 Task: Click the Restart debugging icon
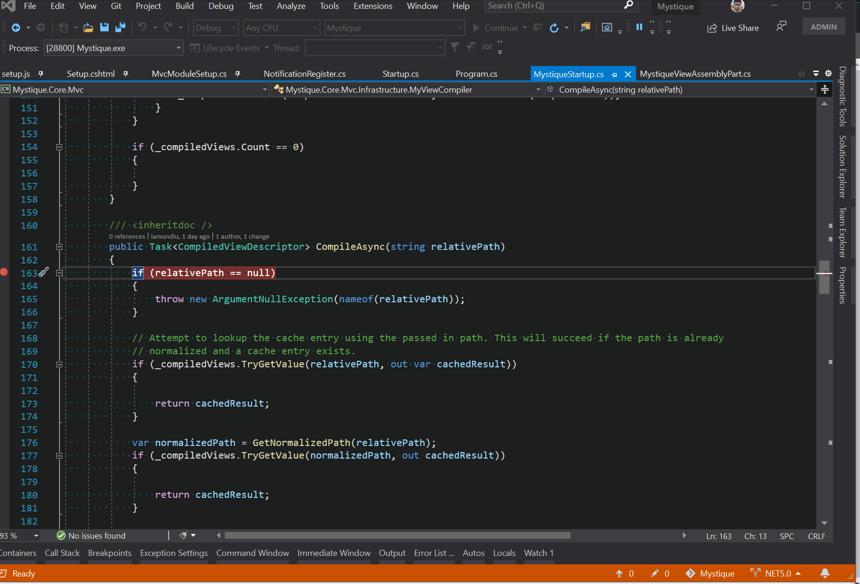[554, 28]
